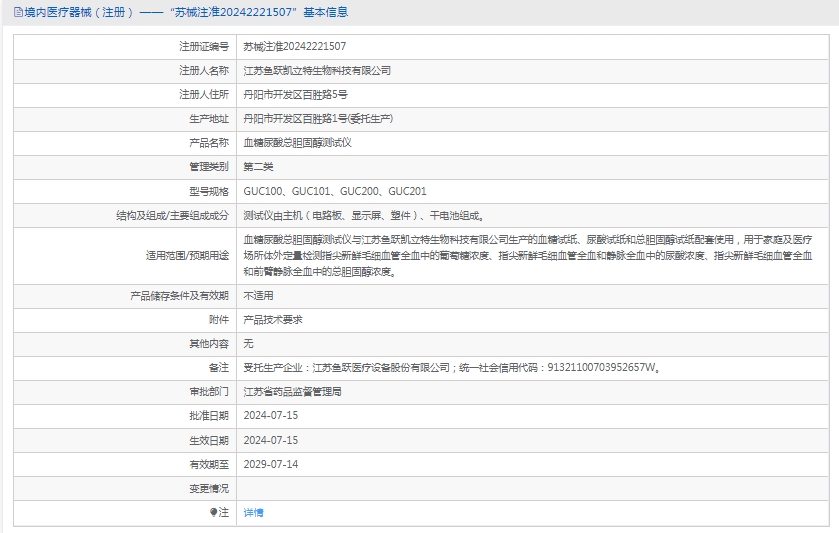Open the 详情 link in the last row
This screenshot has height=533, width=839.
(253, 513)
